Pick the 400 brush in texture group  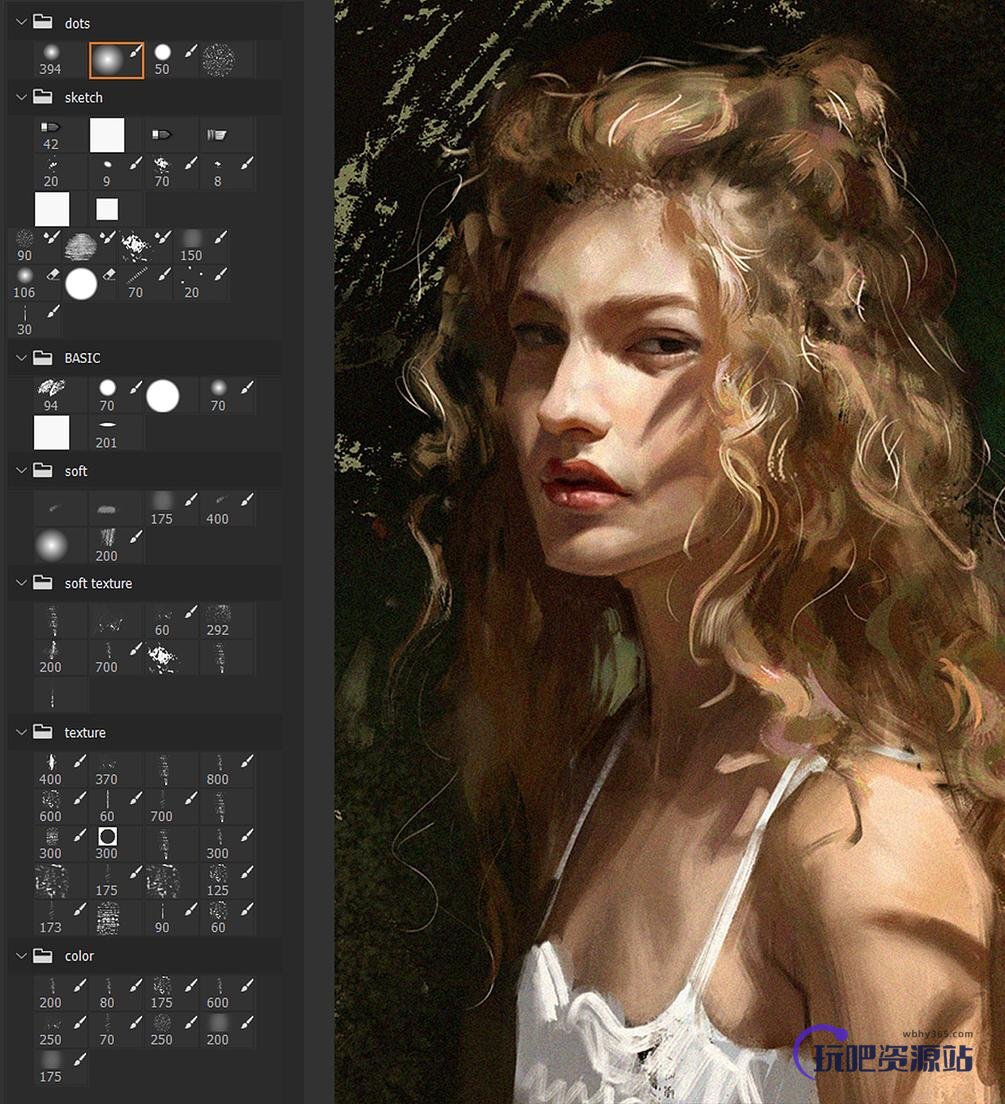coord(61,770)
